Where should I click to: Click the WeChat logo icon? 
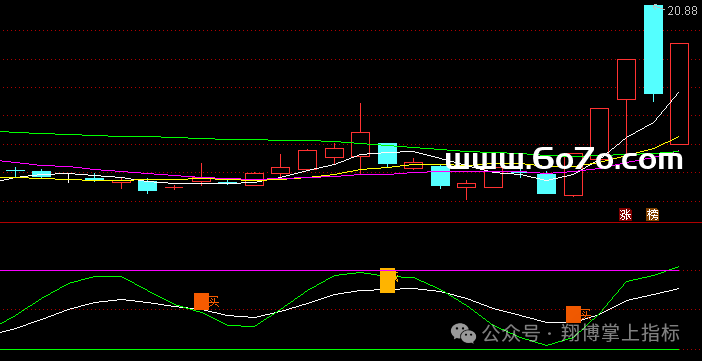pyautogui.click(x=463, y=333)
